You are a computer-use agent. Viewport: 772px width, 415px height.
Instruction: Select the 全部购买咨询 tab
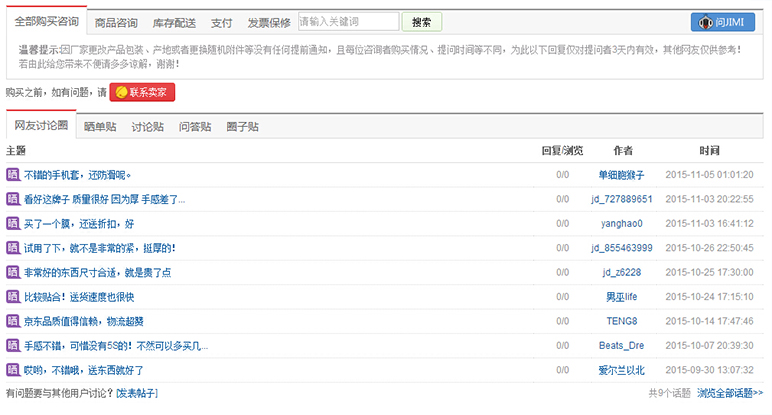click(x=47, y=21)
